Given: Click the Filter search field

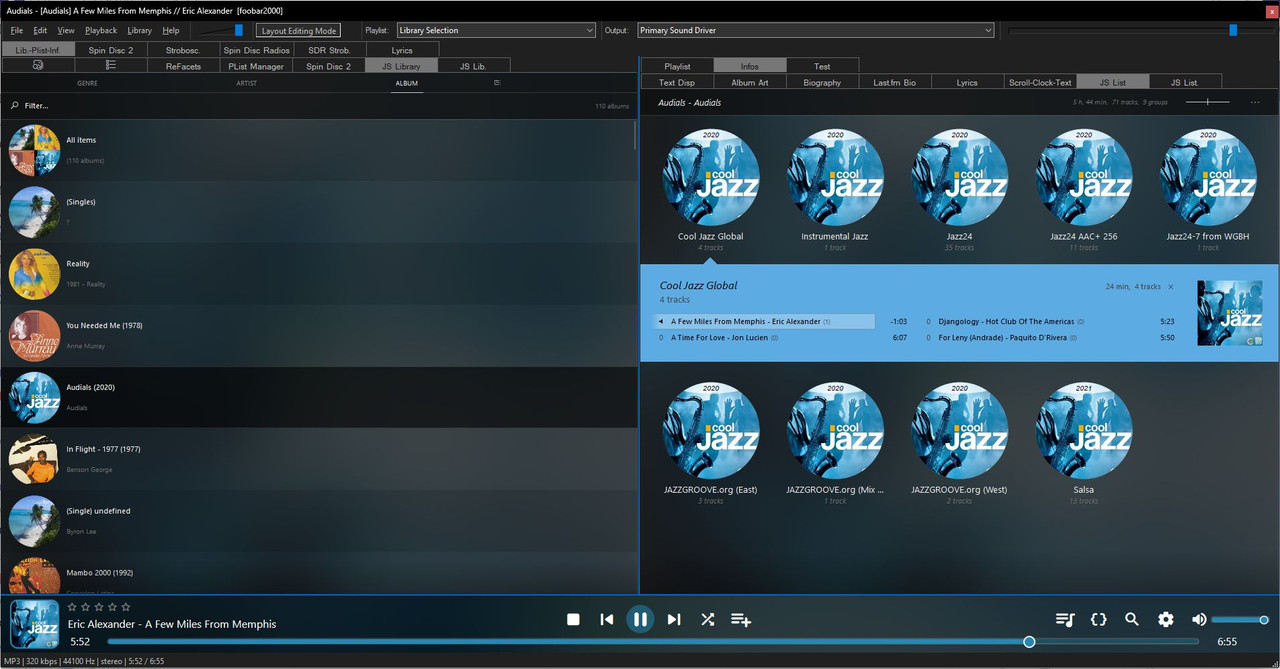Looking at the screenshot, I should click(300, 105).
